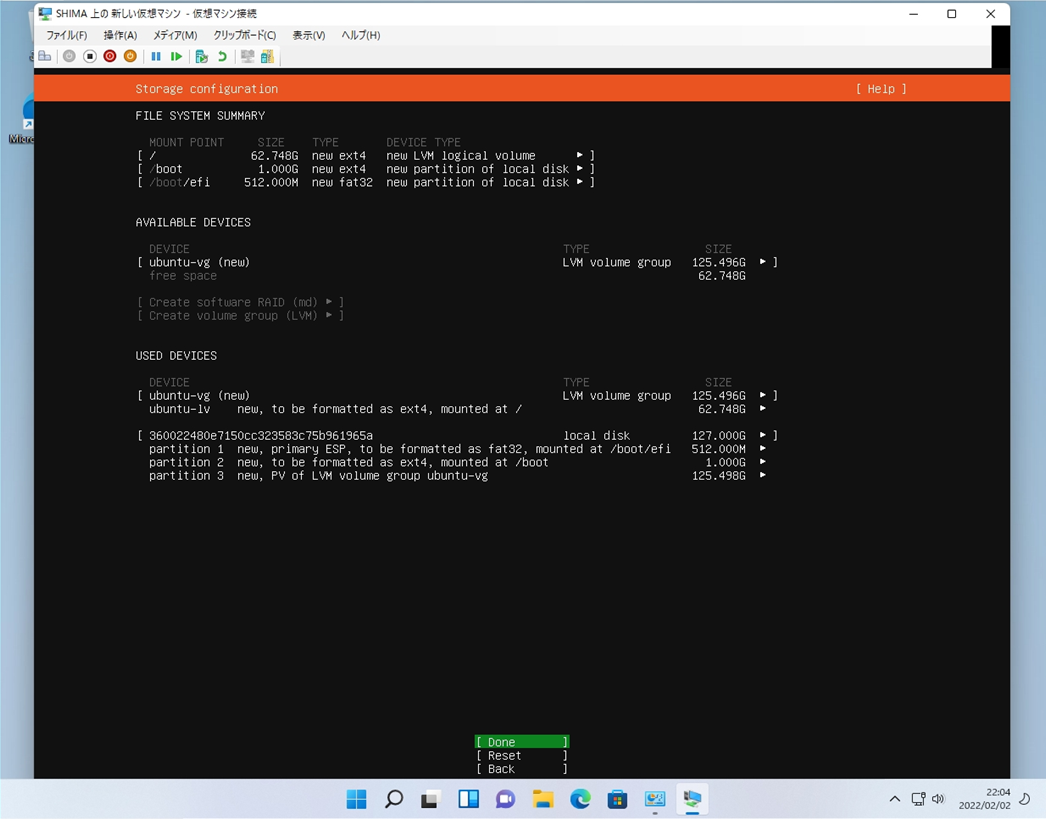
Task: Select the Reset button in installer
Action: (522, 756)
